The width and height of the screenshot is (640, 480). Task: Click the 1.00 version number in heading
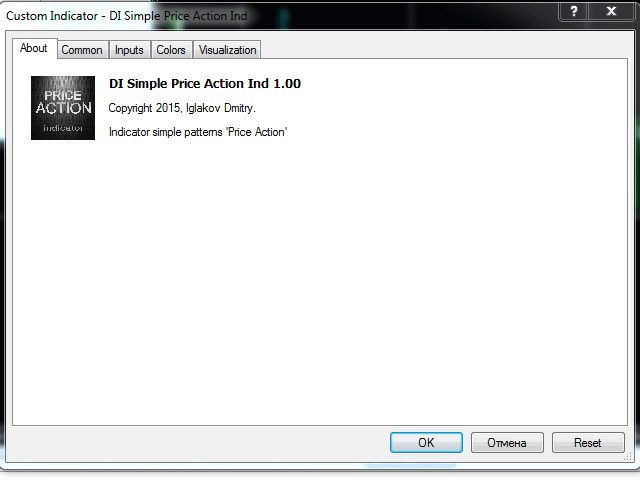(287, 84)
